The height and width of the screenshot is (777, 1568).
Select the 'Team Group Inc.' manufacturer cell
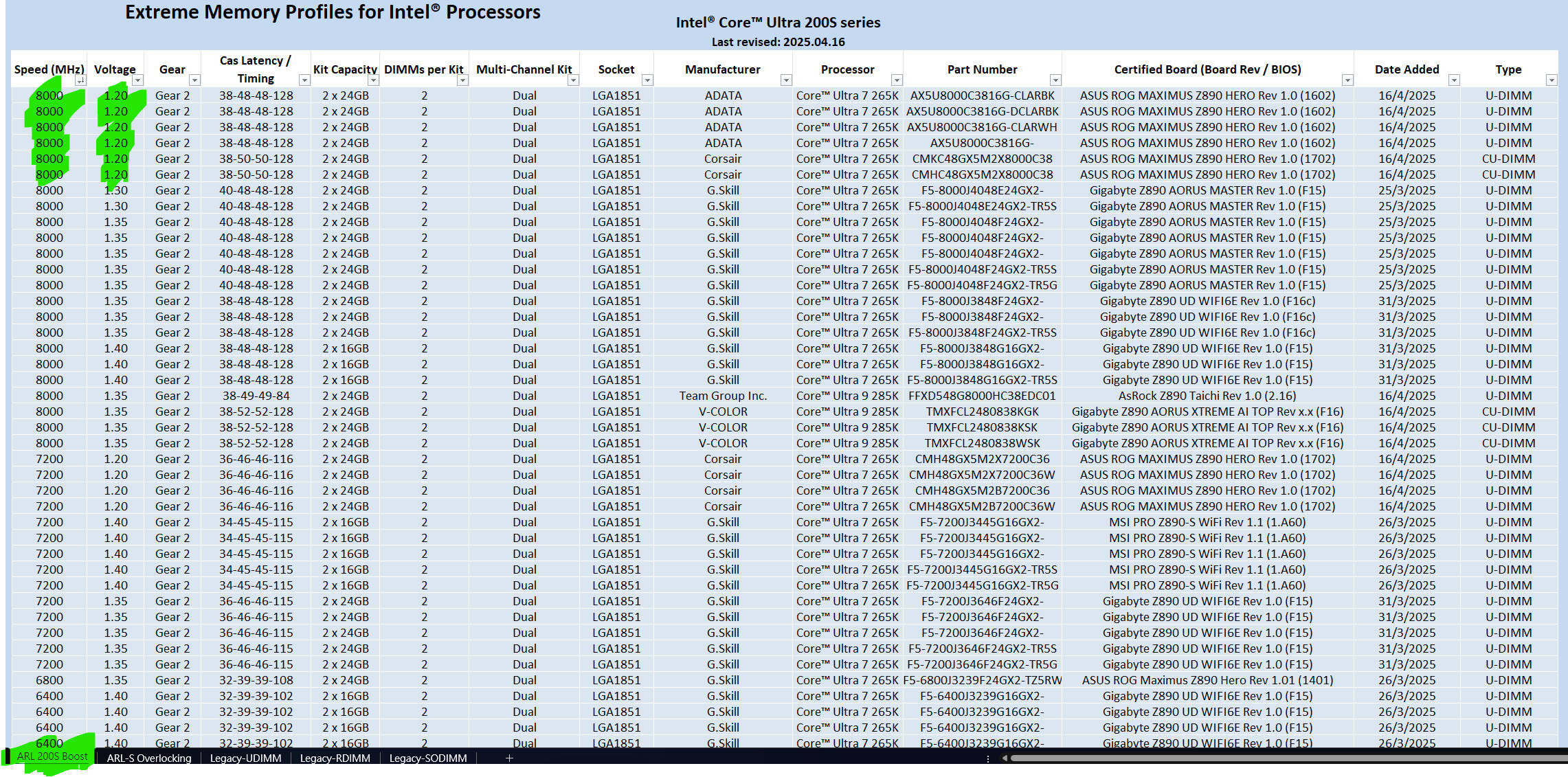point(723,396)
